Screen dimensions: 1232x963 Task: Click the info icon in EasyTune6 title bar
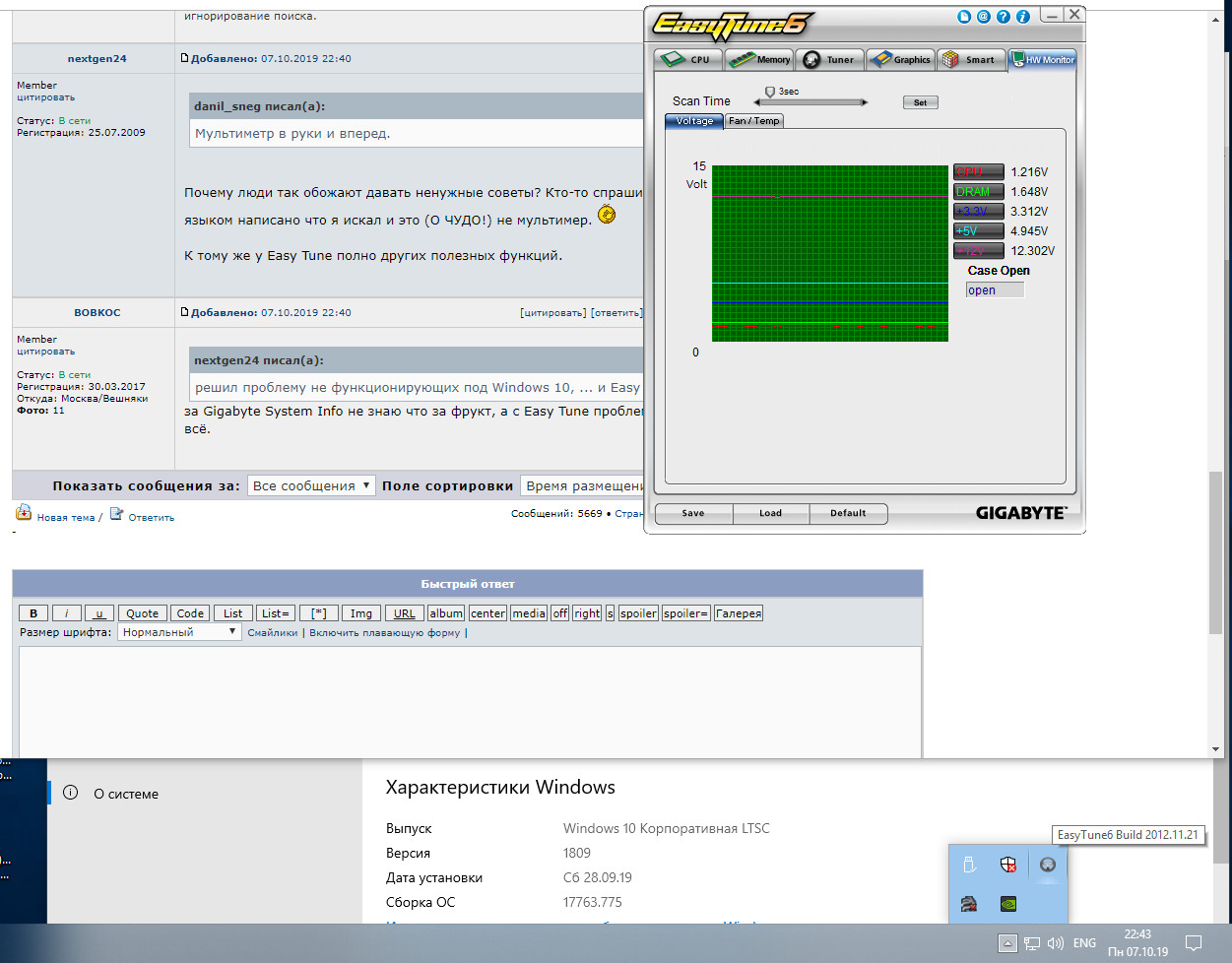point(1022,17)
